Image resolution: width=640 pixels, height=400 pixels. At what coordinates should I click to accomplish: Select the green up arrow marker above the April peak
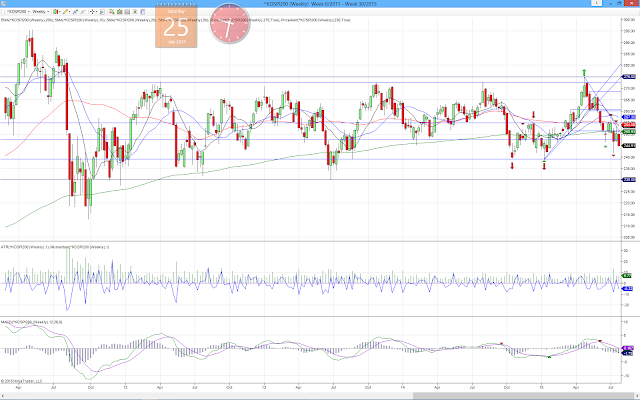[x=584, y=72]
